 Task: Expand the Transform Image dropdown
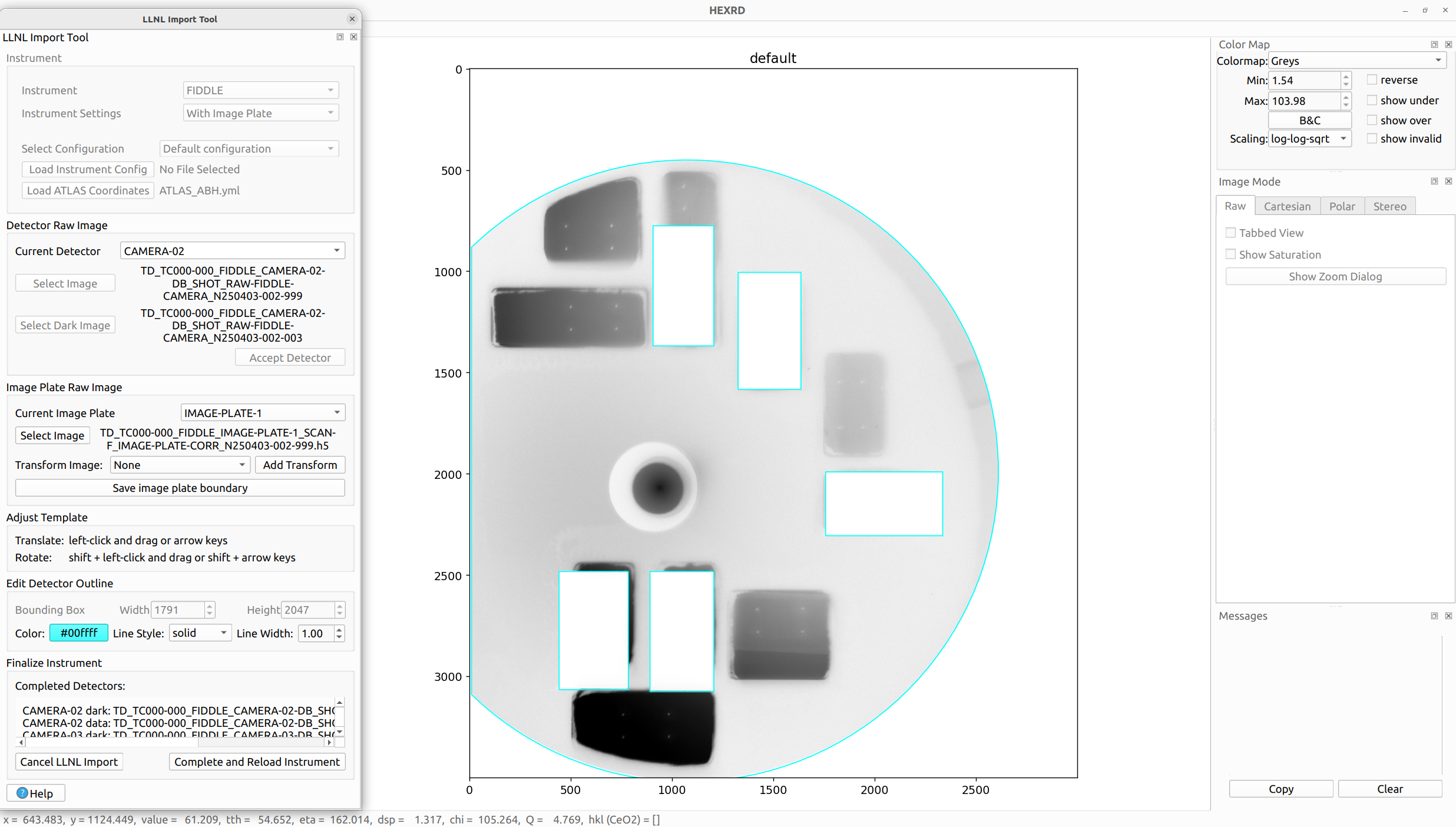click(180, 465)
